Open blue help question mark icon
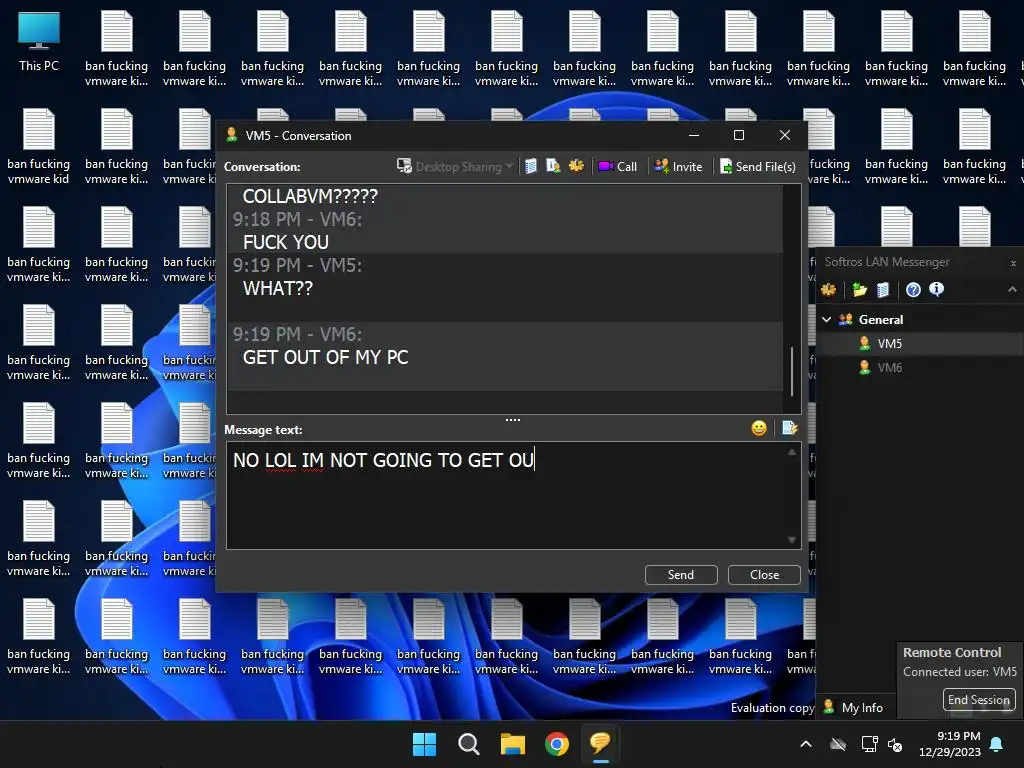 913,289
